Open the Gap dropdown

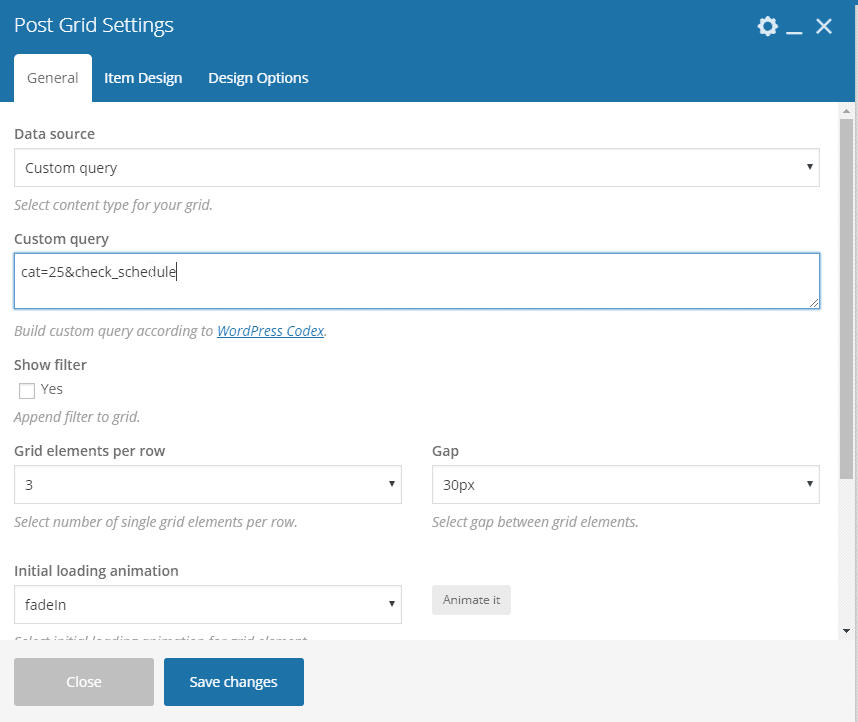point(625,484)
